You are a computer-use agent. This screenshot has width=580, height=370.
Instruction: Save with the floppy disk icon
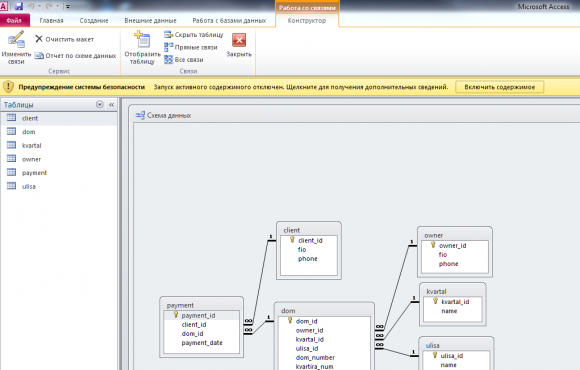coord(18,6)
